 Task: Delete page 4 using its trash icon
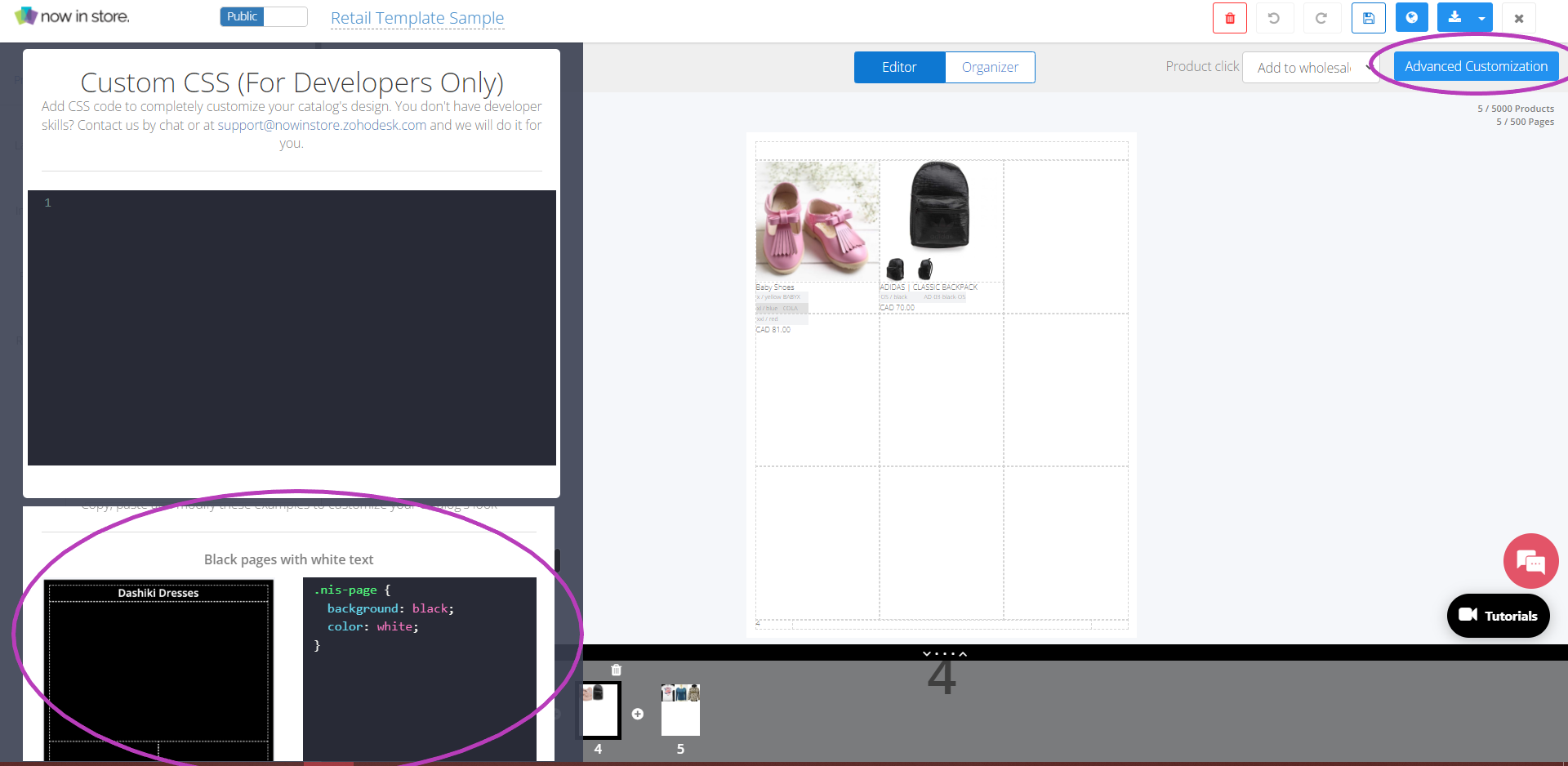click(616, 670)
